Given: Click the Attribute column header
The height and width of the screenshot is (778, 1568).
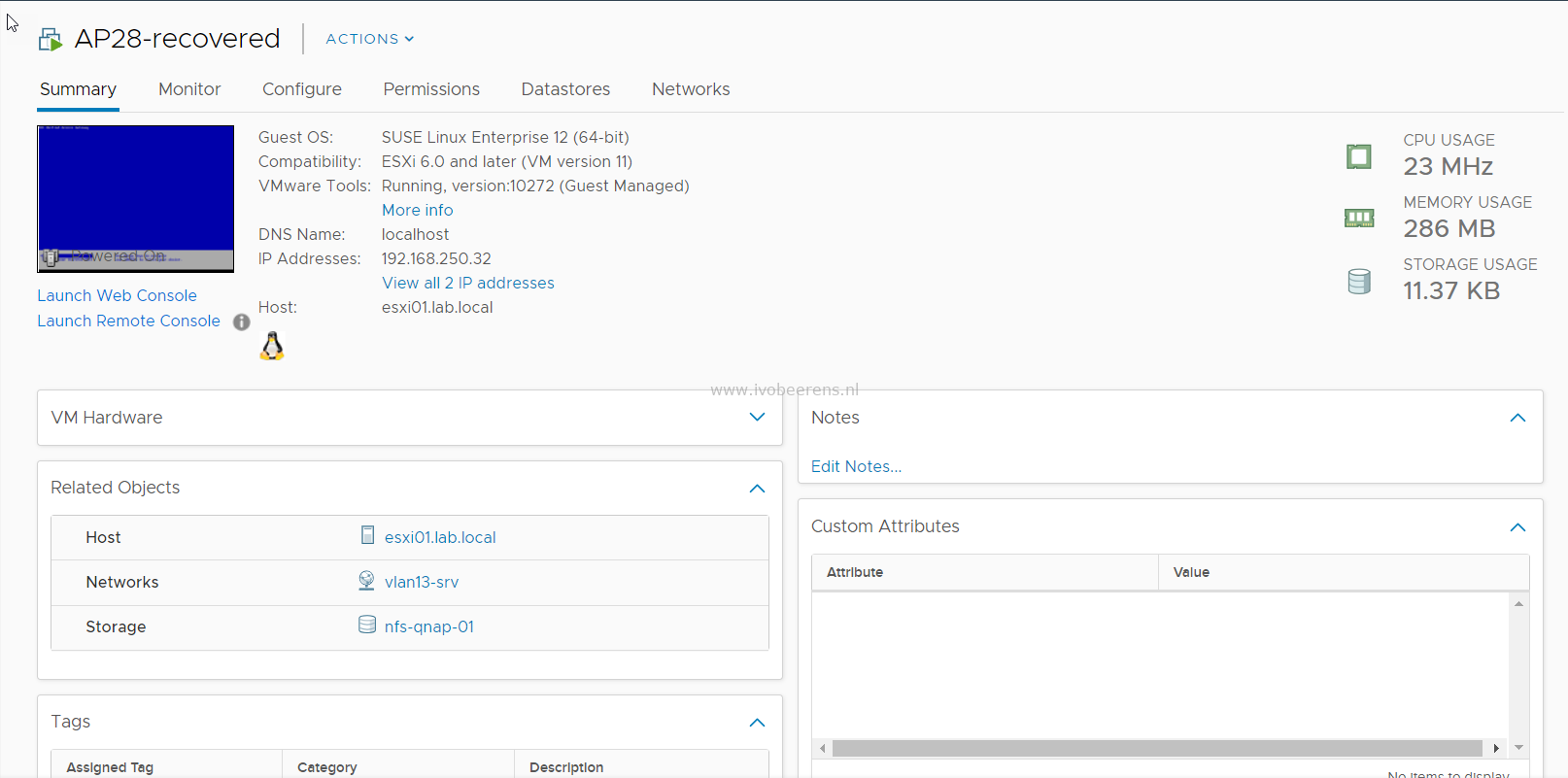Looking at the screenshot, I should coord(985,572).
